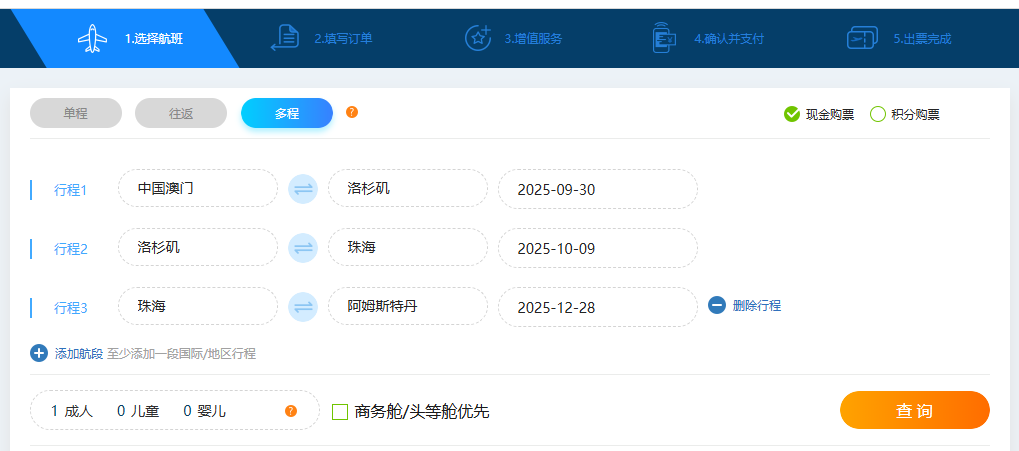Click the ticket issued icon for step 5
1019x451 pixels.
[x=862, y=38]
